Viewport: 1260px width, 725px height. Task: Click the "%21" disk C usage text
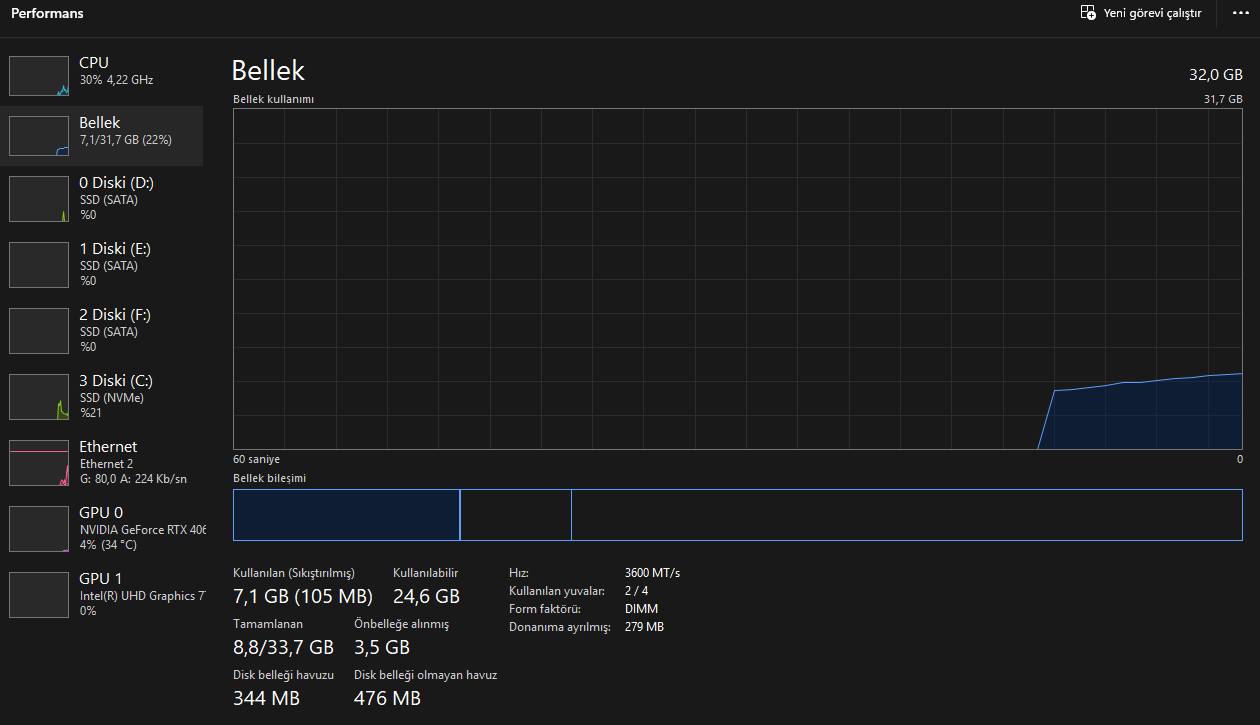(x=90, y=413)
